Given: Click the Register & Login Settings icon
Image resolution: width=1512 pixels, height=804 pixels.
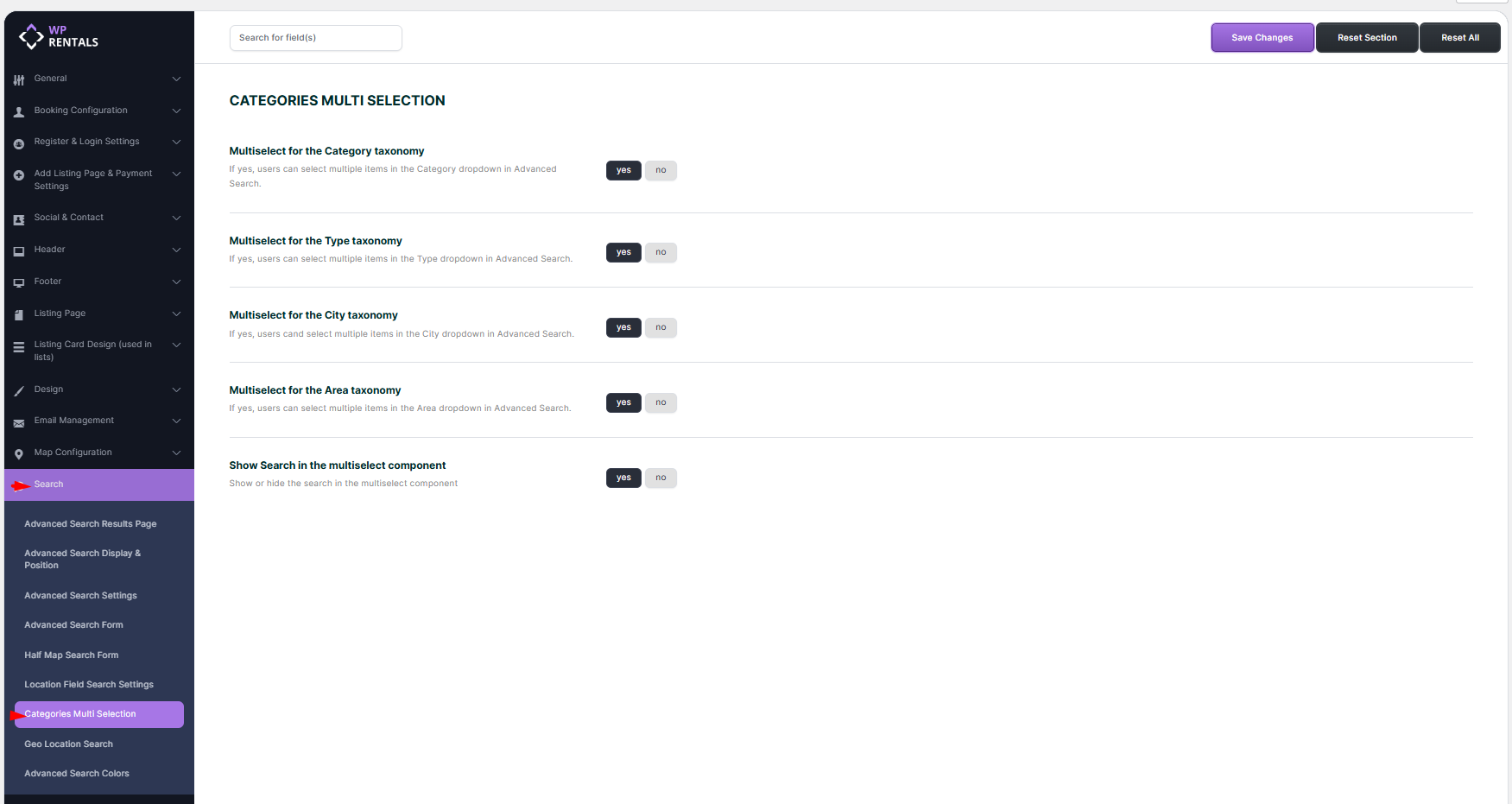Looking at the screenshot, I should pos(19,143).
